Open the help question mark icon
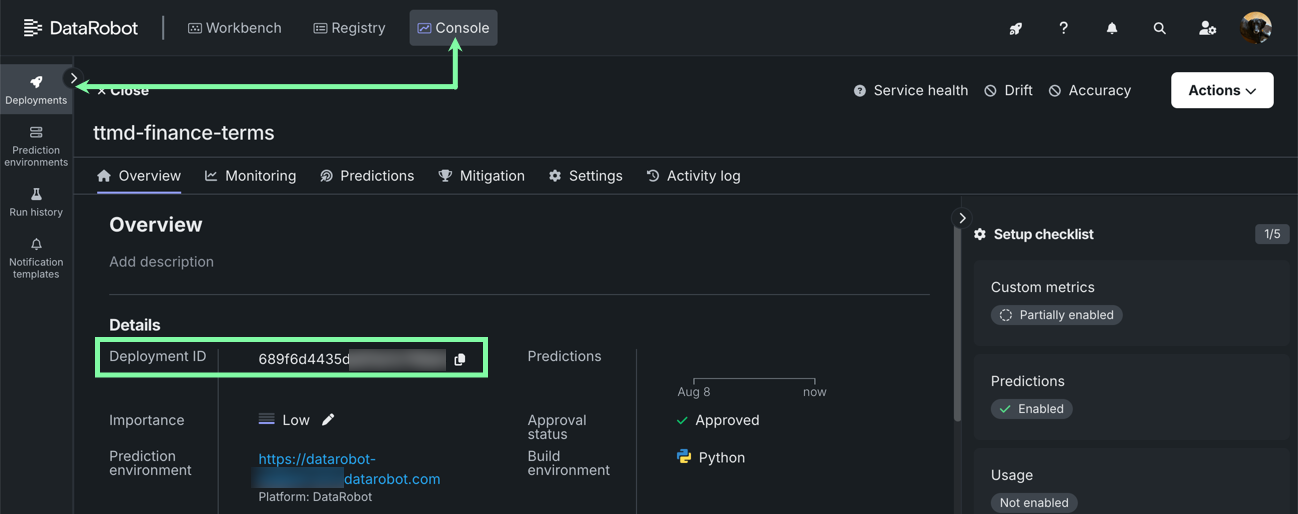Screen dimensions: 1298x514 click(x=1063, y=28)
